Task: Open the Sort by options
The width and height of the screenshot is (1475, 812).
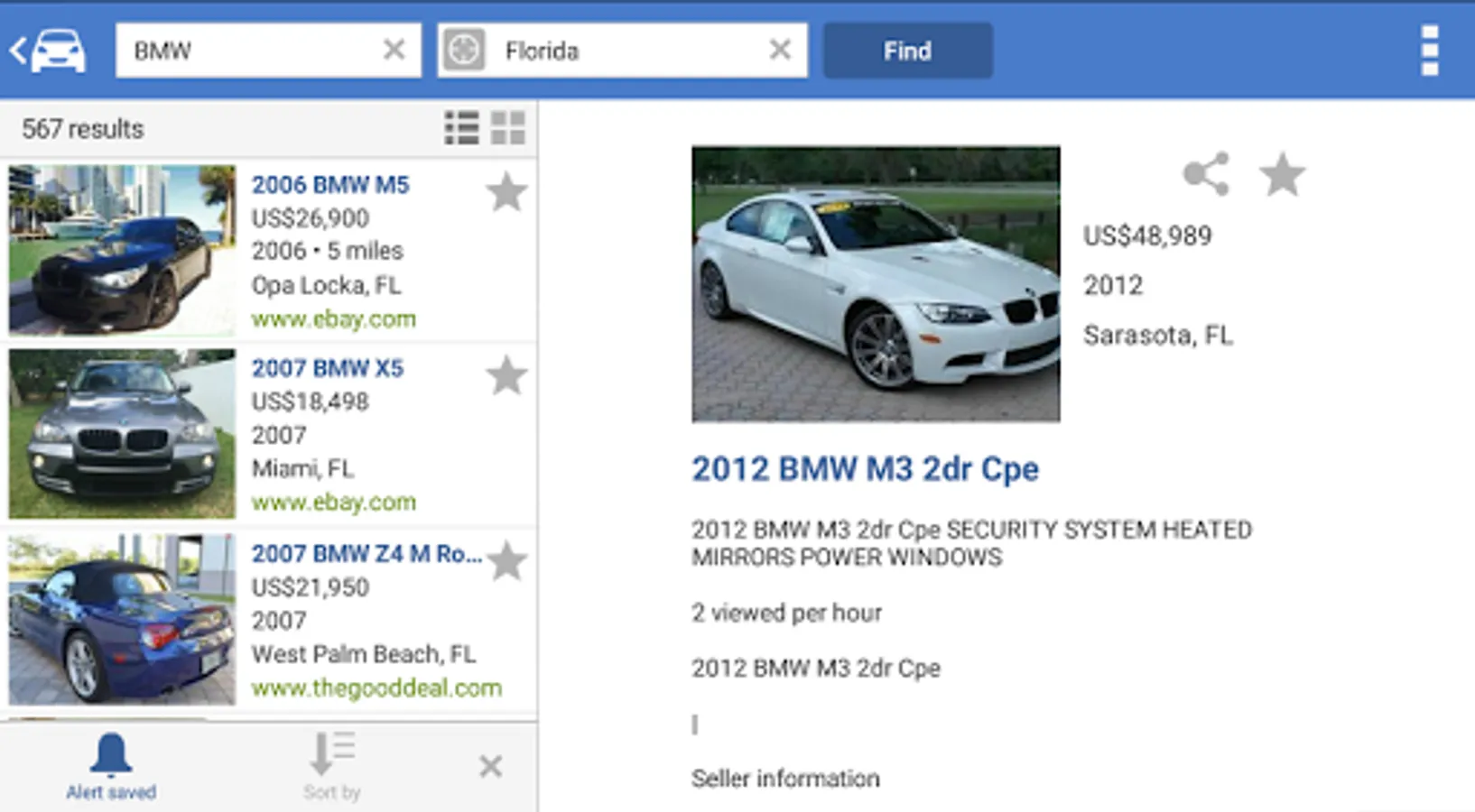Action: pos(332,766)
